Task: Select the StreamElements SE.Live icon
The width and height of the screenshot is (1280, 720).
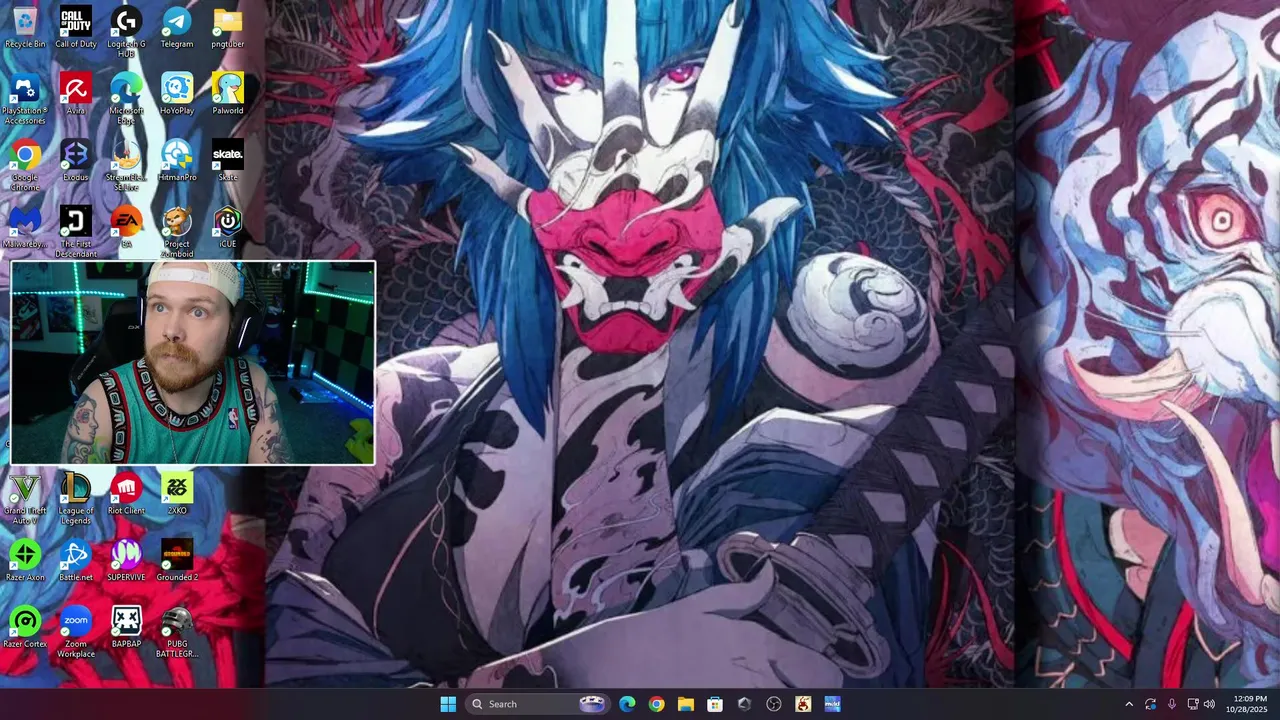Action: 126,166
